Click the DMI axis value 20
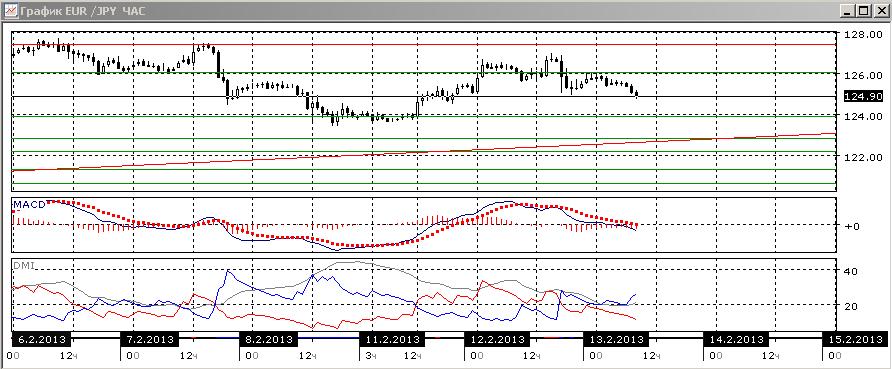Image resolution: width=892 pixels, height=369 pixels. [x=852, y=306]
